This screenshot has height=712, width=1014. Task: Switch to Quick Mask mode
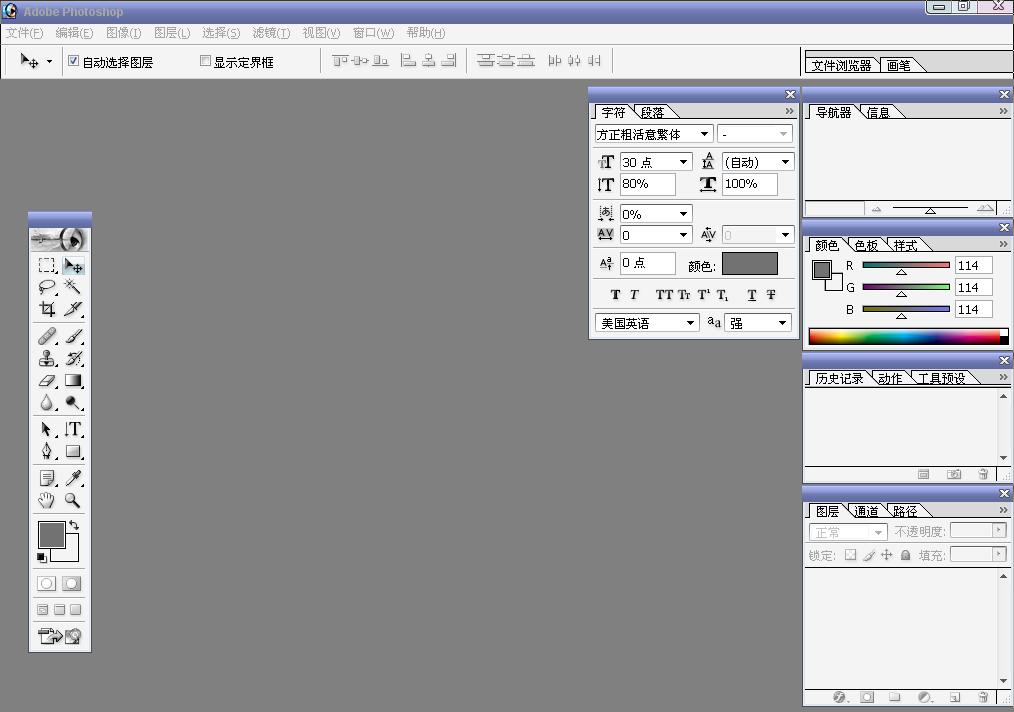[x=72, y=583]
